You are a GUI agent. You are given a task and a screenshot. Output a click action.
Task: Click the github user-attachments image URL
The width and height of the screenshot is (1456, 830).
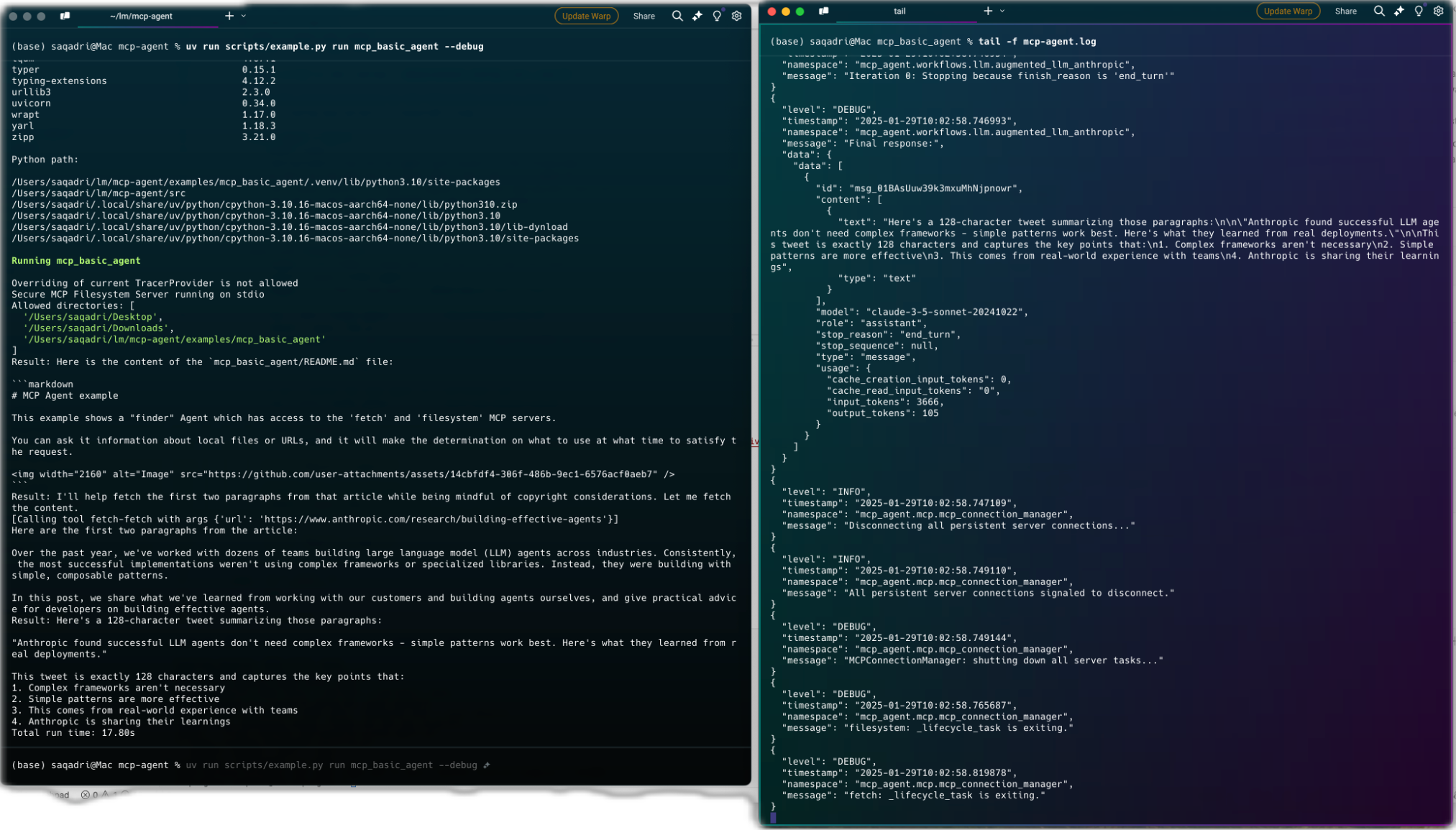pos(431,474)
